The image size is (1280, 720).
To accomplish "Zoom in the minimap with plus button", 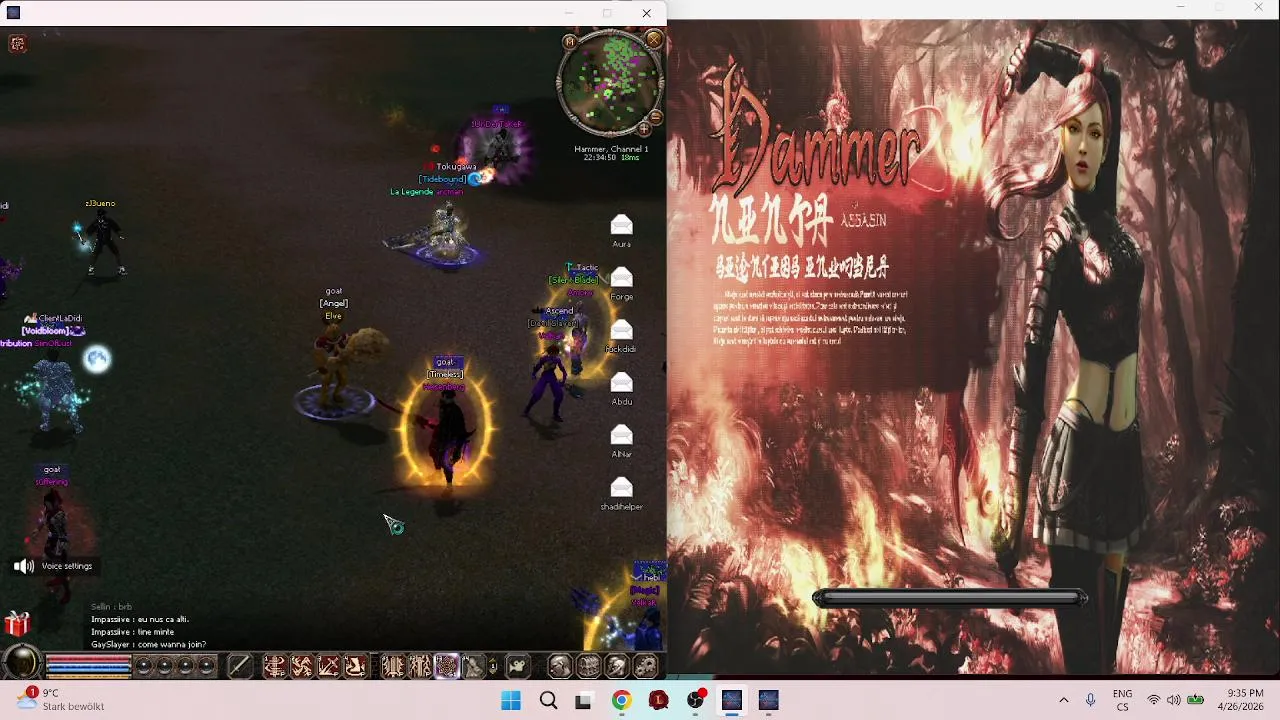I will (645, 128).
